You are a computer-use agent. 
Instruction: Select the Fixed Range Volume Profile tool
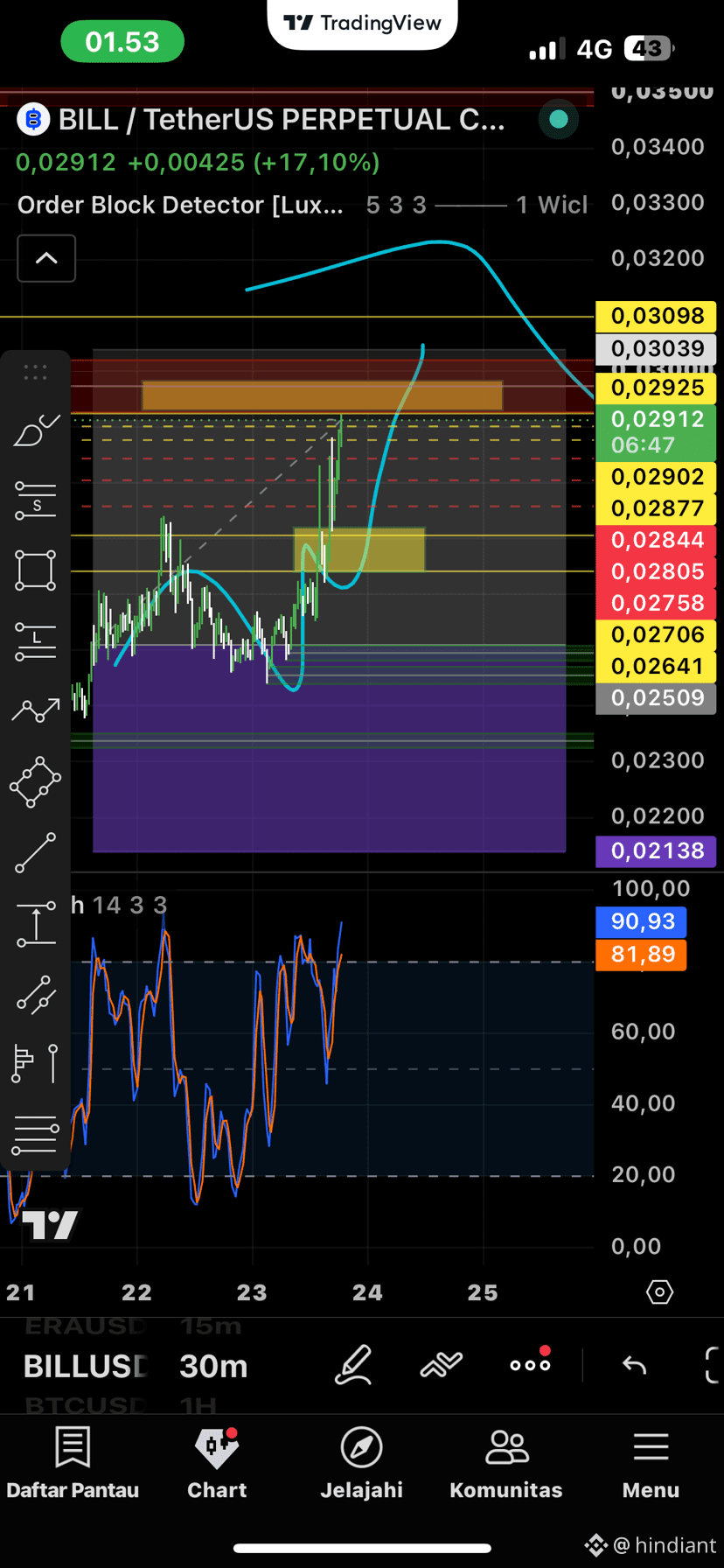click(35, 1063)
